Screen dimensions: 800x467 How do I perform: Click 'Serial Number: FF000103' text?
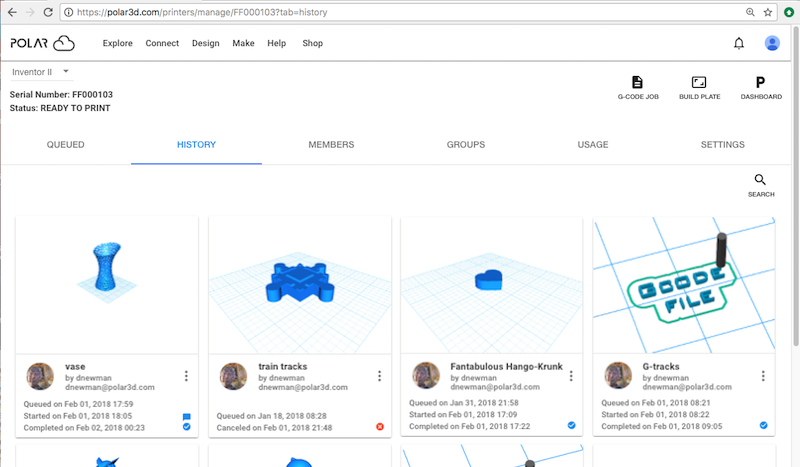[x=61, y=94]
